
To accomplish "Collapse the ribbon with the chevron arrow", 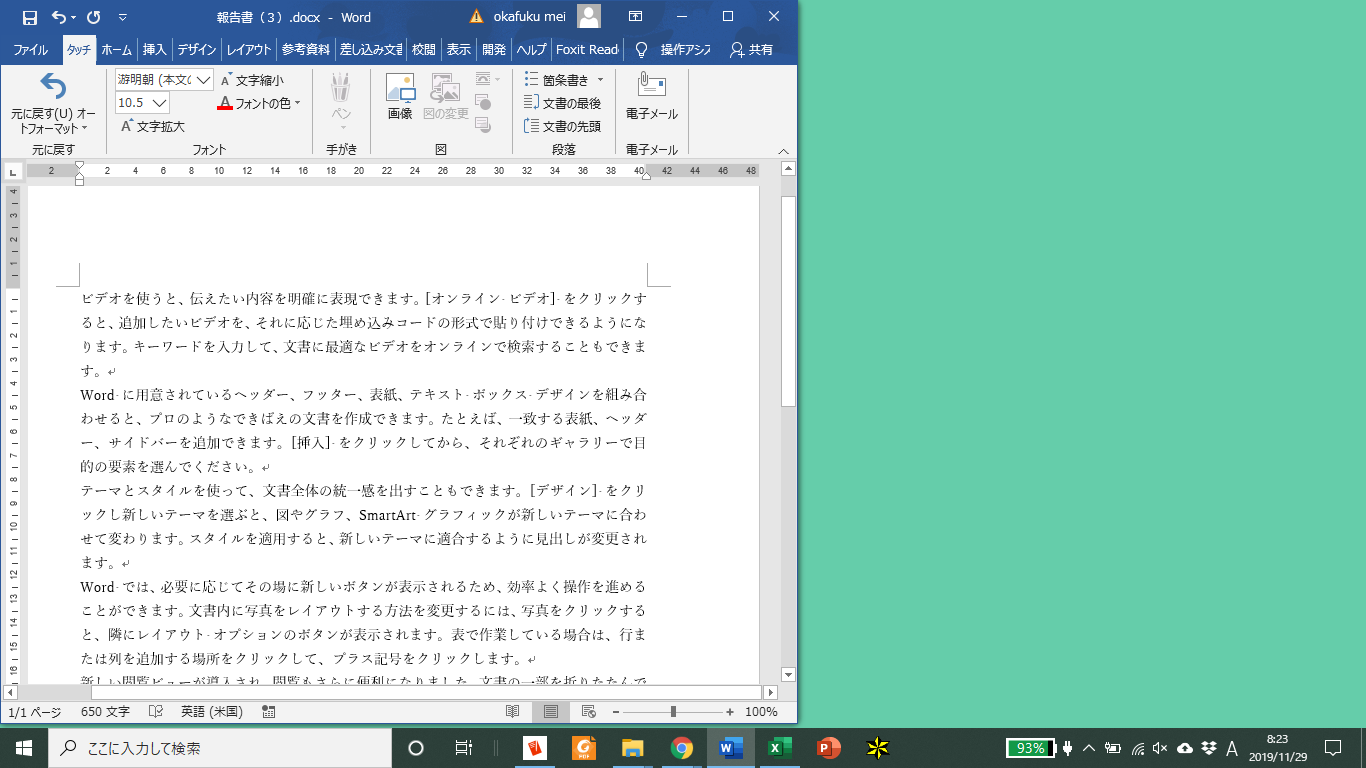I will [x=784, y=150].
